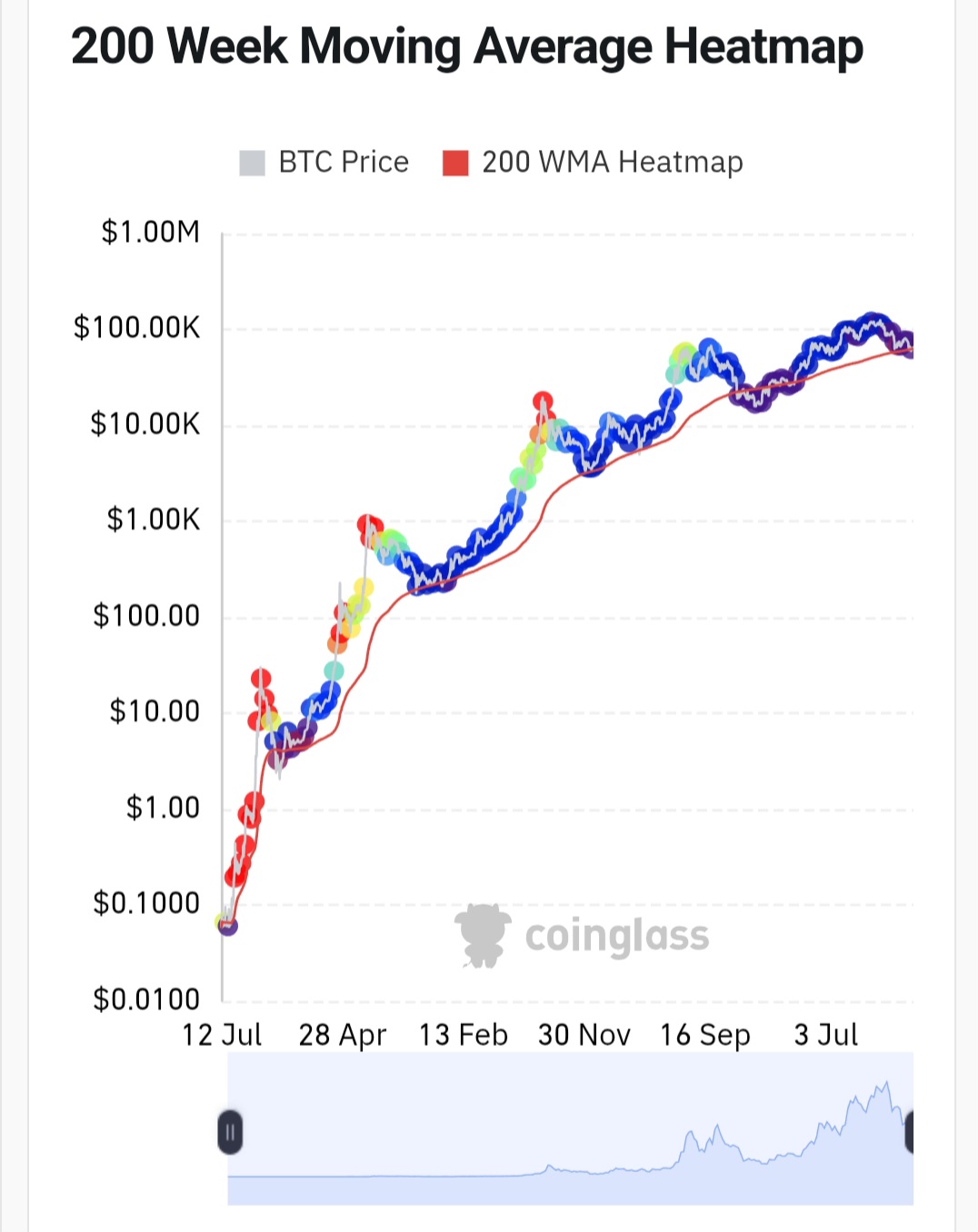Click the lime-green dot peak below $100.00K
The width and height of the screenshot is (978, 1232).
tap(684, 355)
